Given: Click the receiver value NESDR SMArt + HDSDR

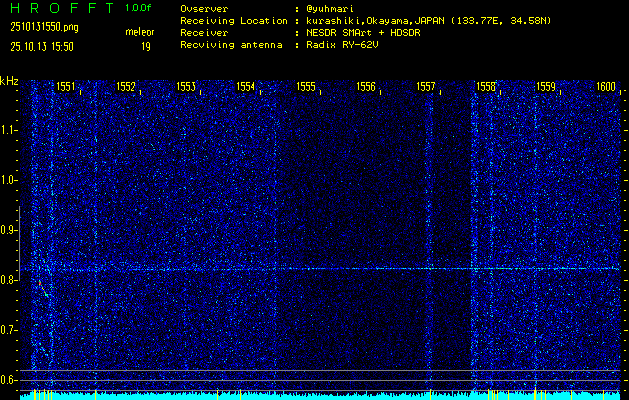Looking at the screenshot, I should click(x=363, y=33).
